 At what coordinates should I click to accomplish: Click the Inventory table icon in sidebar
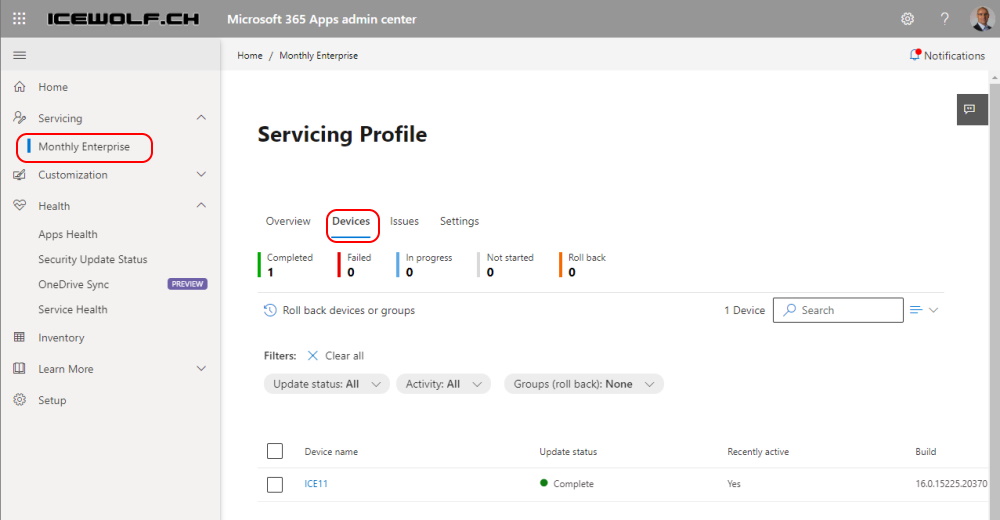click(x=20, y=337)
